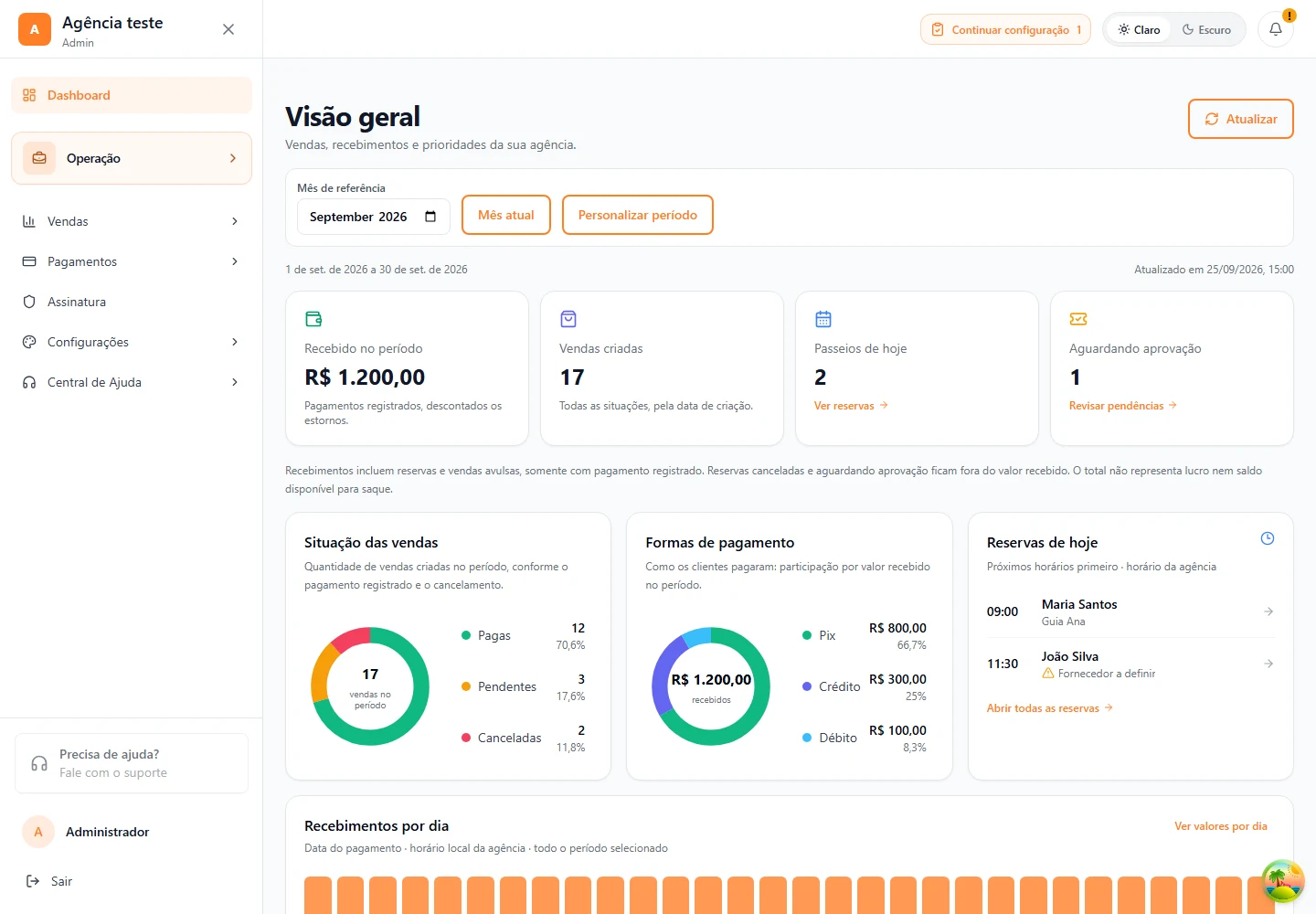Open the Precisa de ajuda support box
Viewport: 1316px width, 914px height.
(132, 763)
